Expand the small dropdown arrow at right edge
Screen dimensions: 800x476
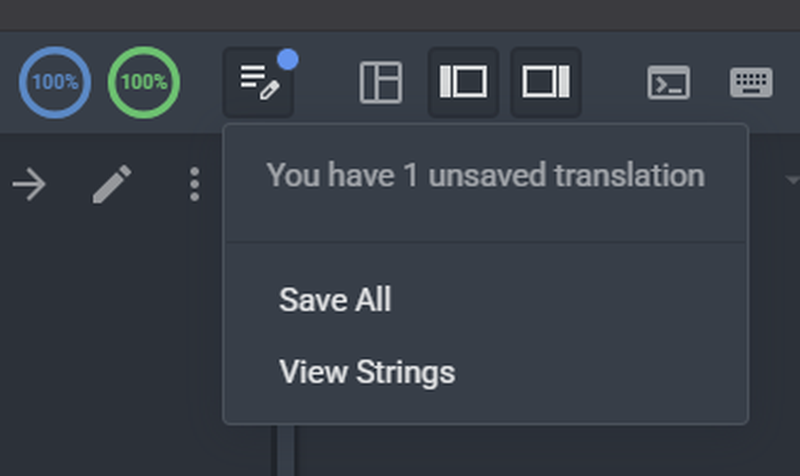(x=792, y=180)
